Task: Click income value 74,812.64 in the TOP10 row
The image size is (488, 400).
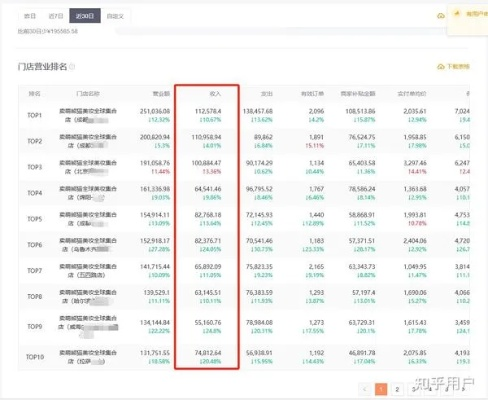Action: click(208, 353)
